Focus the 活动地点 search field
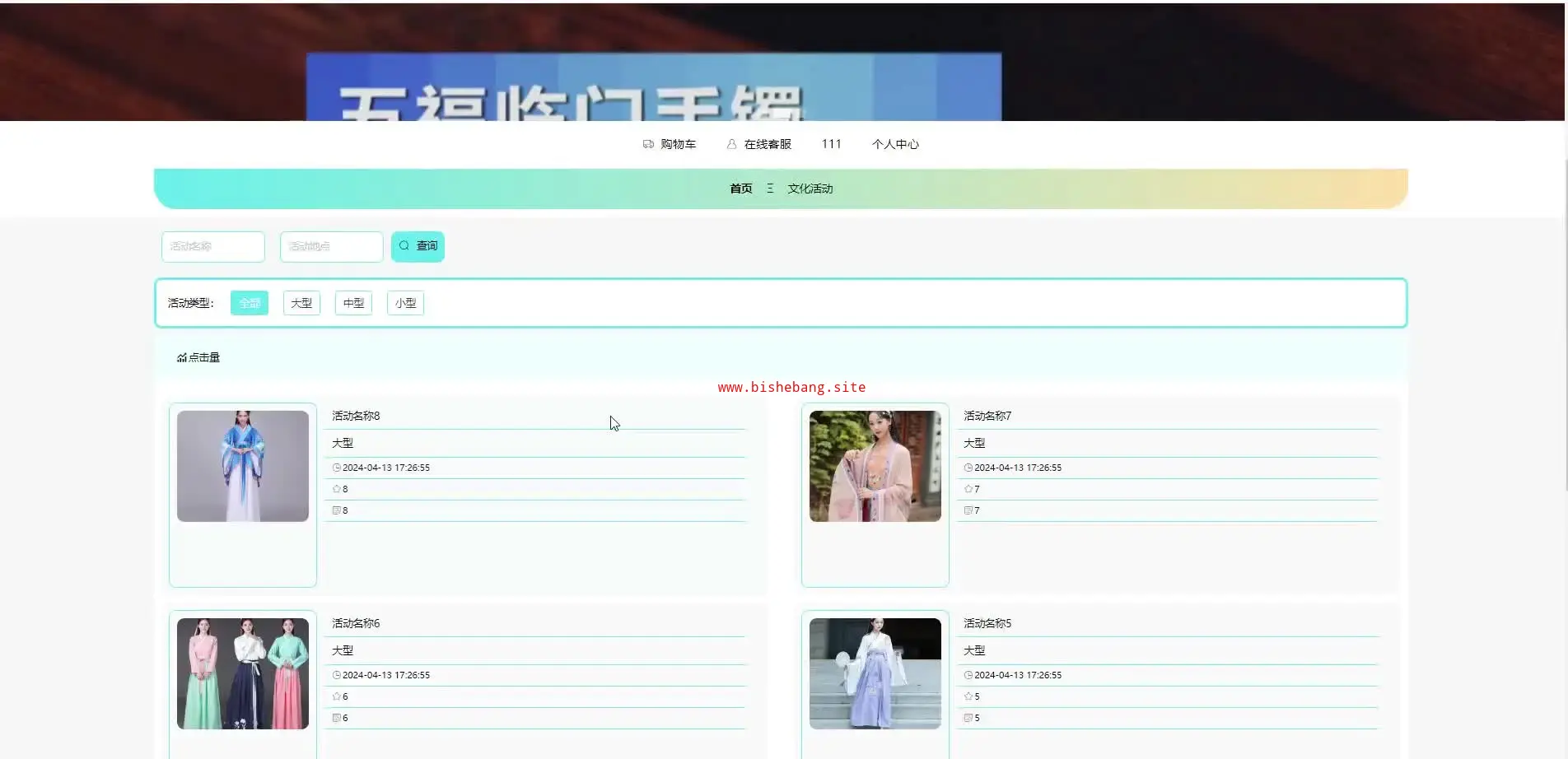Screen dimensions: 1568x759 point(331,246)
